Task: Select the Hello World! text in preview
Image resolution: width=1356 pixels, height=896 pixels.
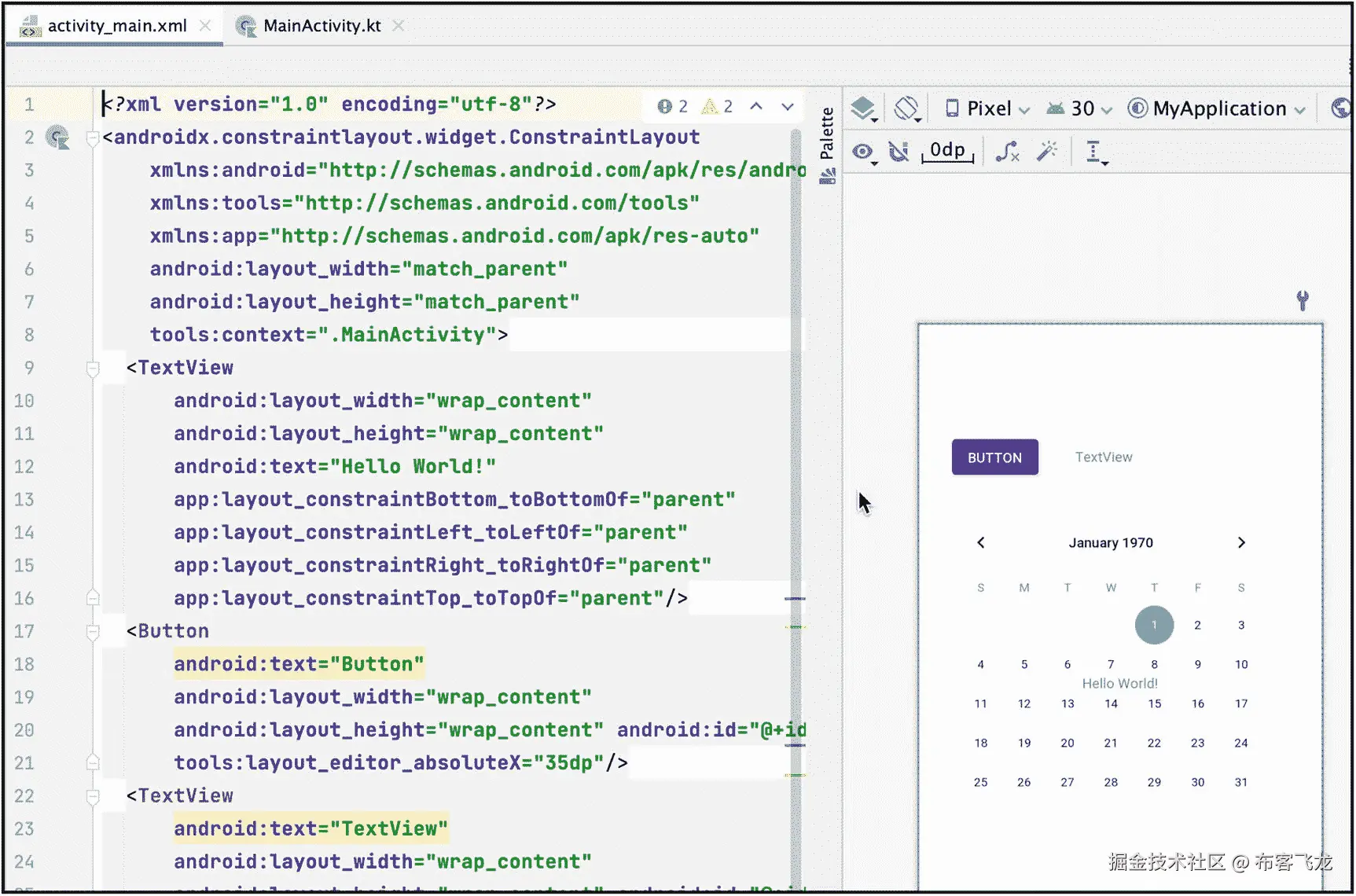Action: [1119, 684]
